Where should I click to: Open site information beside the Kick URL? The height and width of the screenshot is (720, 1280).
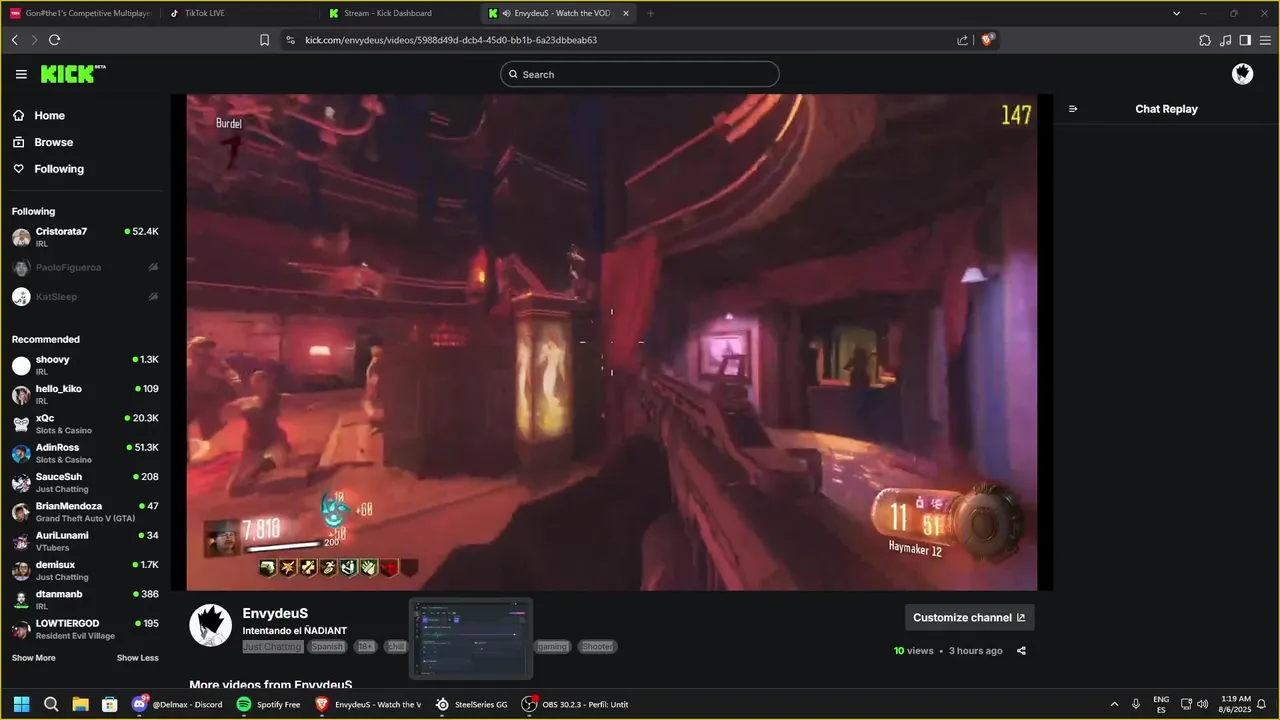click(290, 40)
